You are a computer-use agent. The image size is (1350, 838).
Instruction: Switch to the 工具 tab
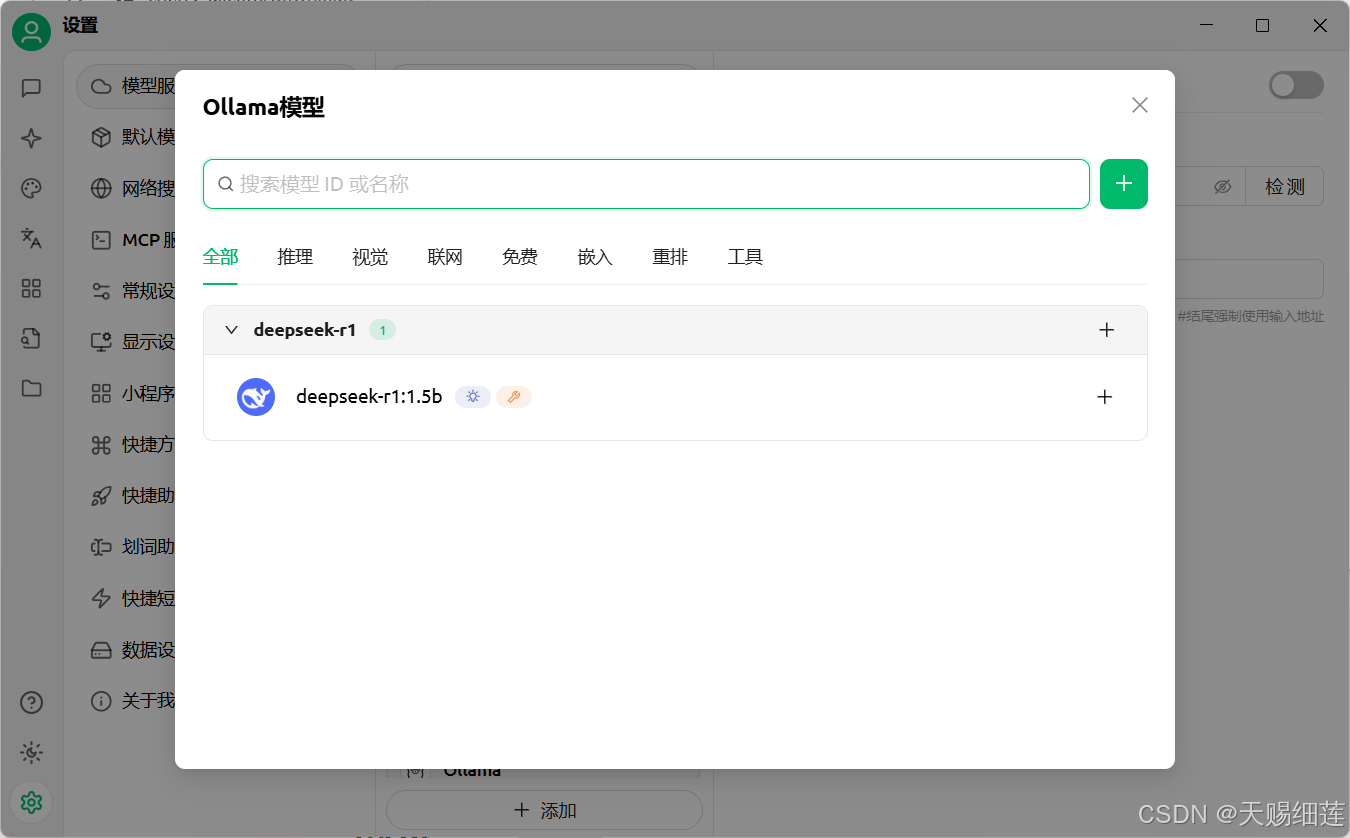click(745, 257)
